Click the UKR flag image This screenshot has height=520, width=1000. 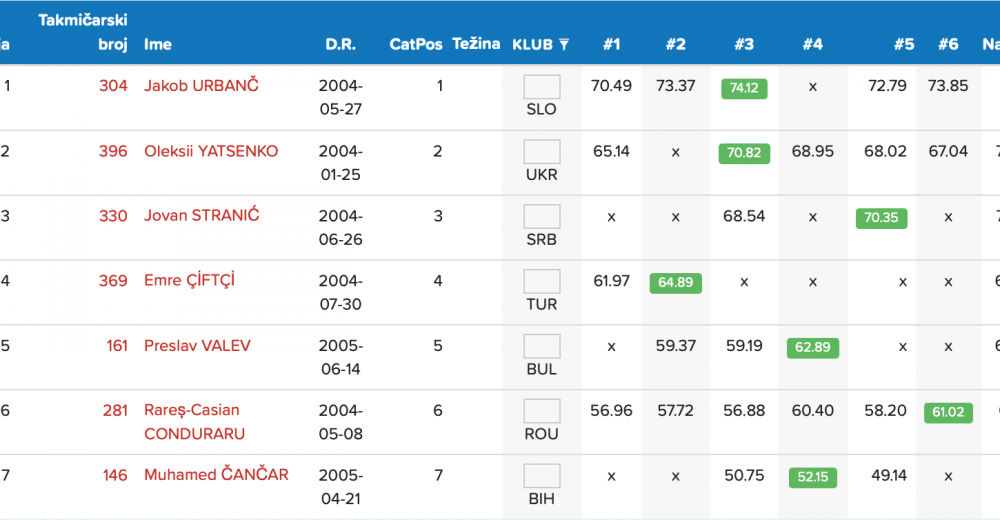click(x=542, y=152)
